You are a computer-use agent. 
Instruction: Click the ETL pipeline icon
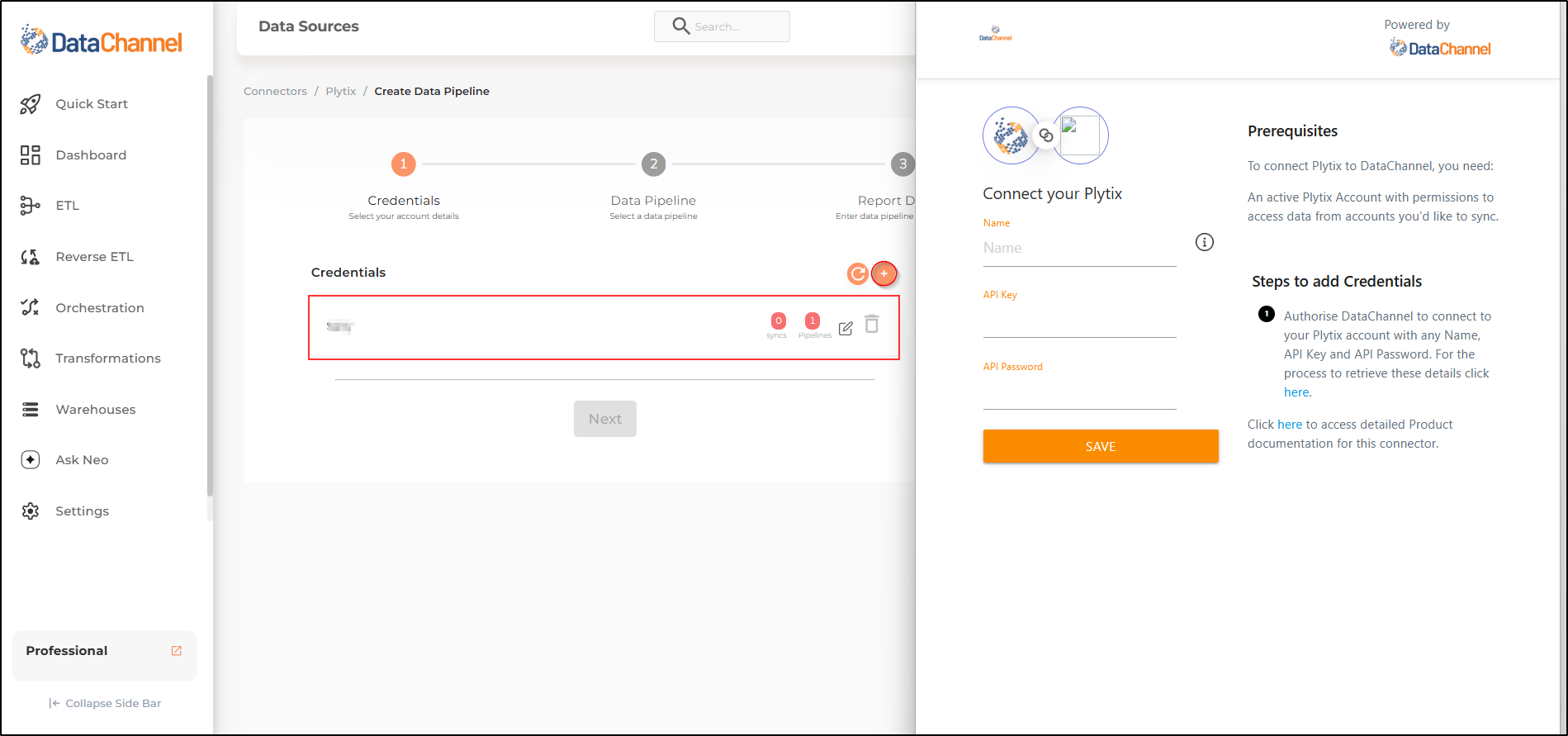pos(31,206)
